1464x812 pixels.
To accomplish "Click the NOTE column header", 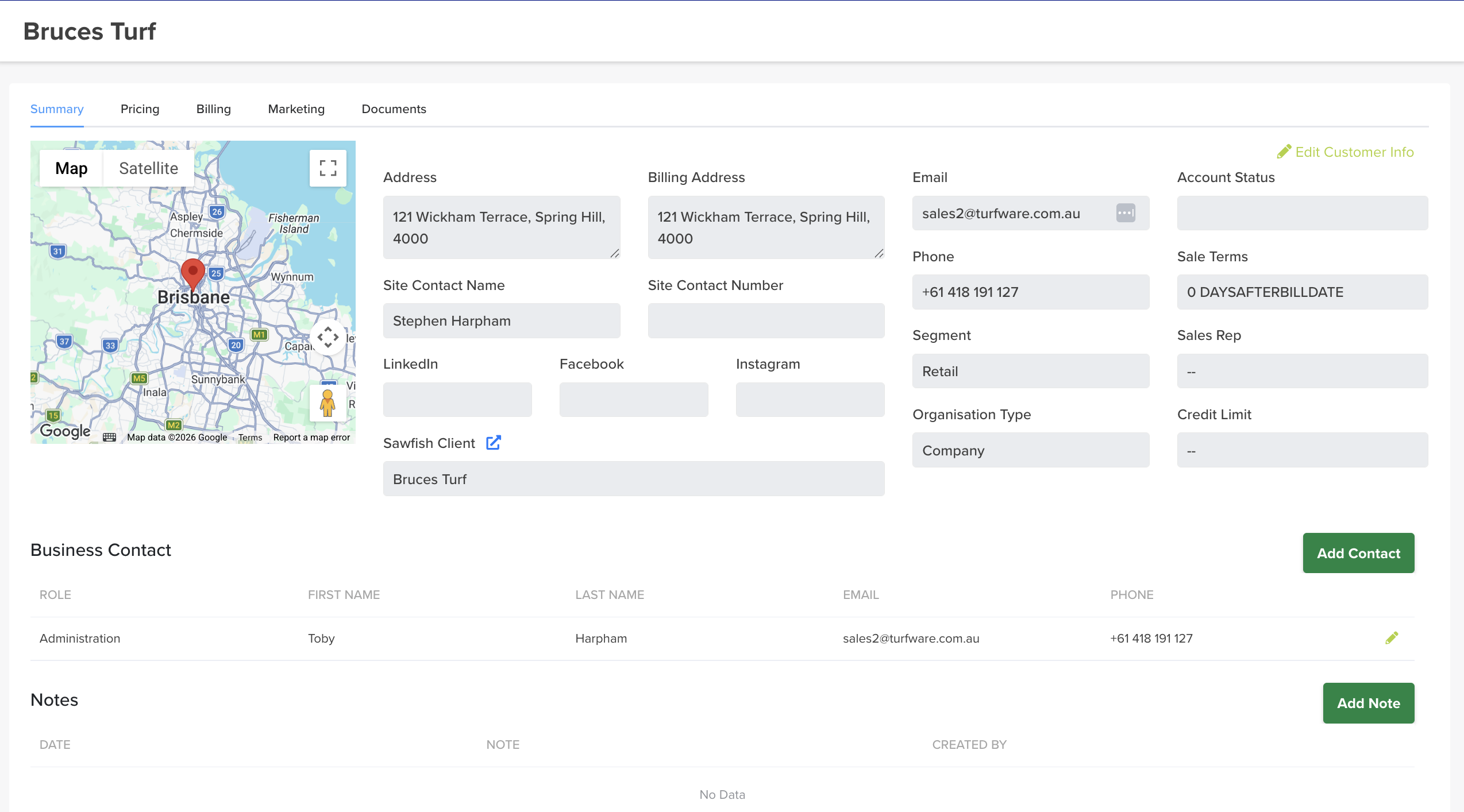I will coord(503,745).
